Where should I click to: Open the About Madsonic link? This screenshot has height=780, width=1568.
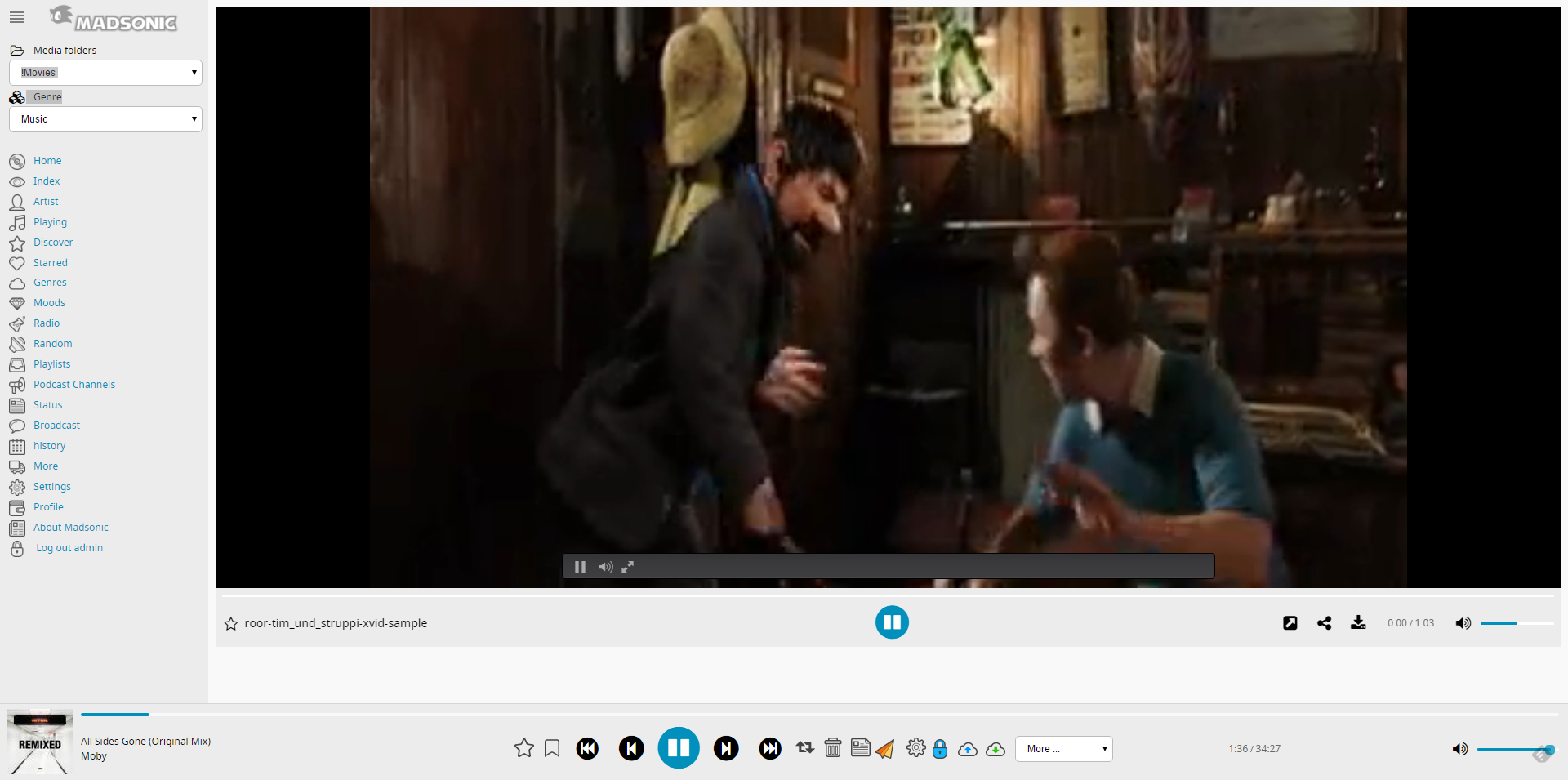[71, 528]
